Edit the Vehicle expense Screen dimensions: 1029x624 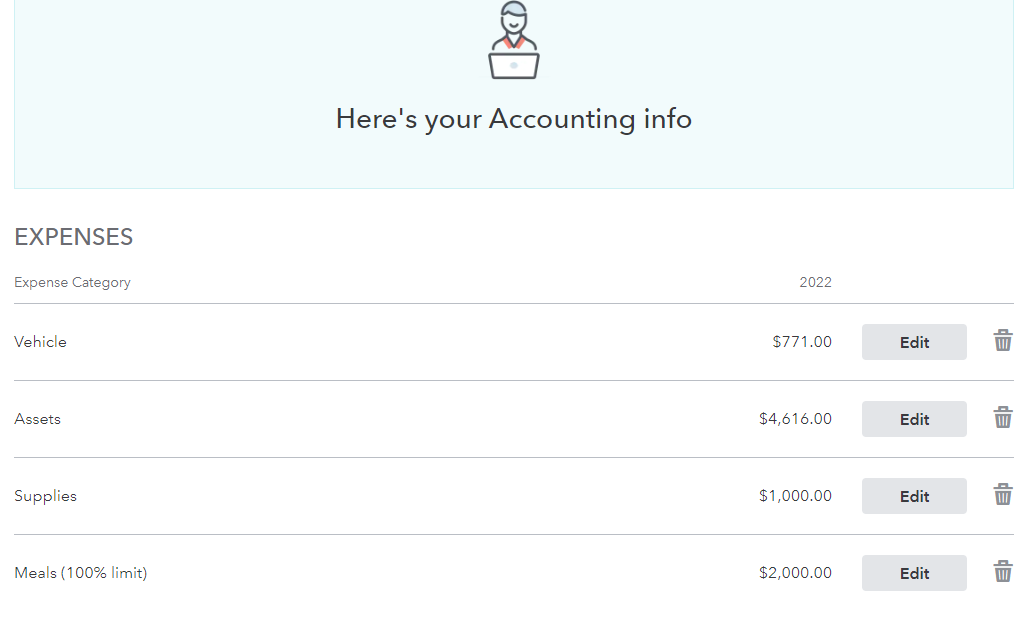pos(914,342)
